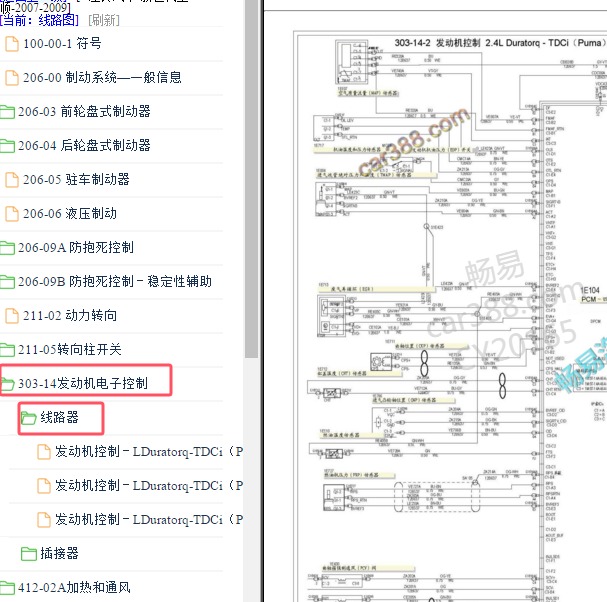Click the file icon of third 发动机控制 LDuratorq entry
This screenshot has height=602, width=607.
[43, 520]
